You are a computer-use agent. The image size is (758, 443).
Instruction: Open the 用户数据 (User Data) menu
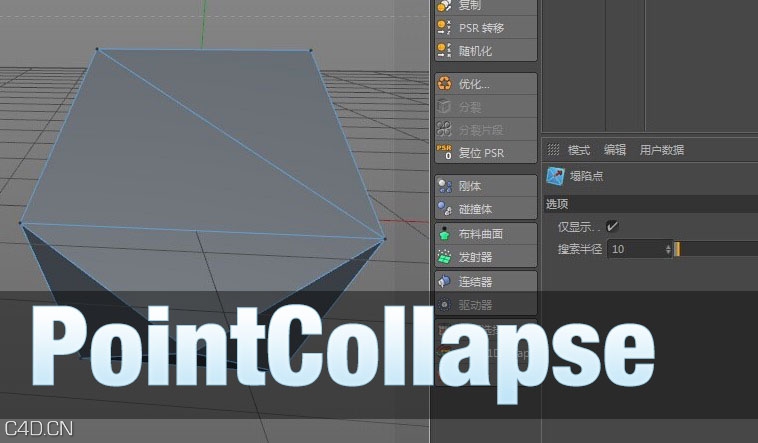pyautogui.click(x=662, y=150)
